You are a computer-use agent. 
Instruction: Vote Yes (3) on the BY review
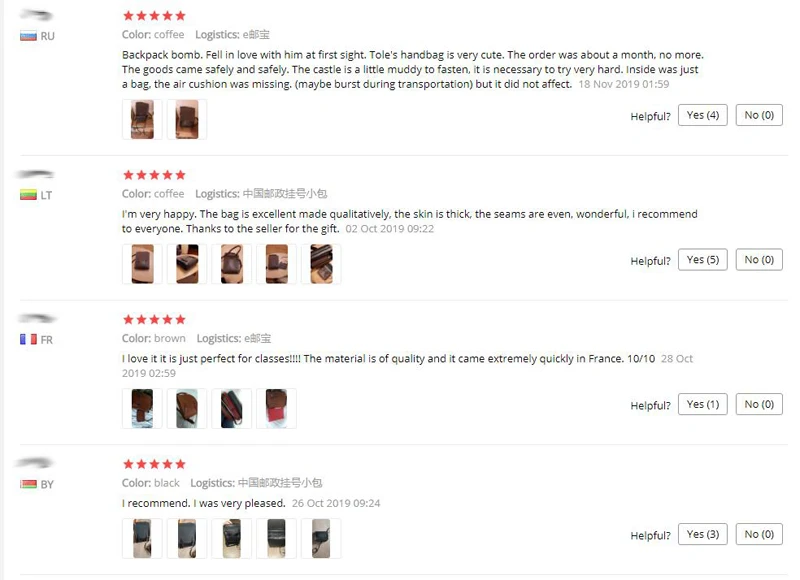(x=703, y=534)
